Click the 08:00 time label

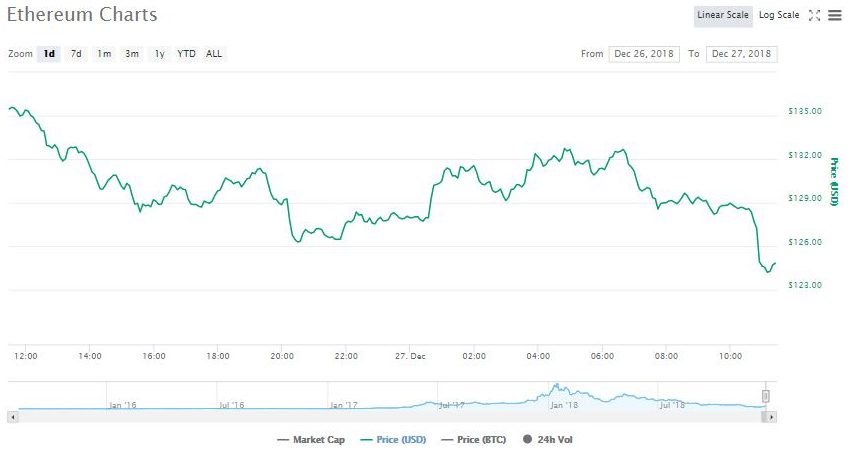pyautogui.click(x=666, y=356)
